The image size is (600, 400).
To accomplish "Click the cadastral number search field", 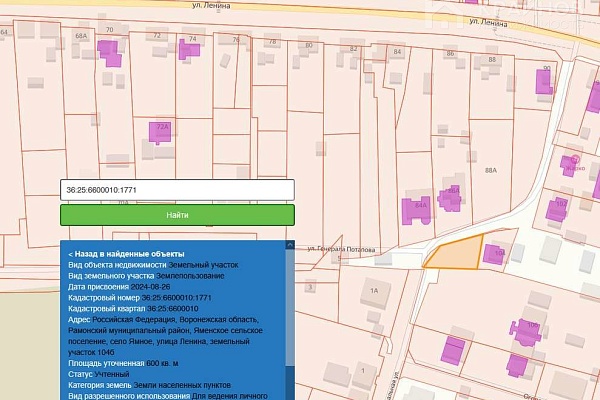I will pos(177,189).
